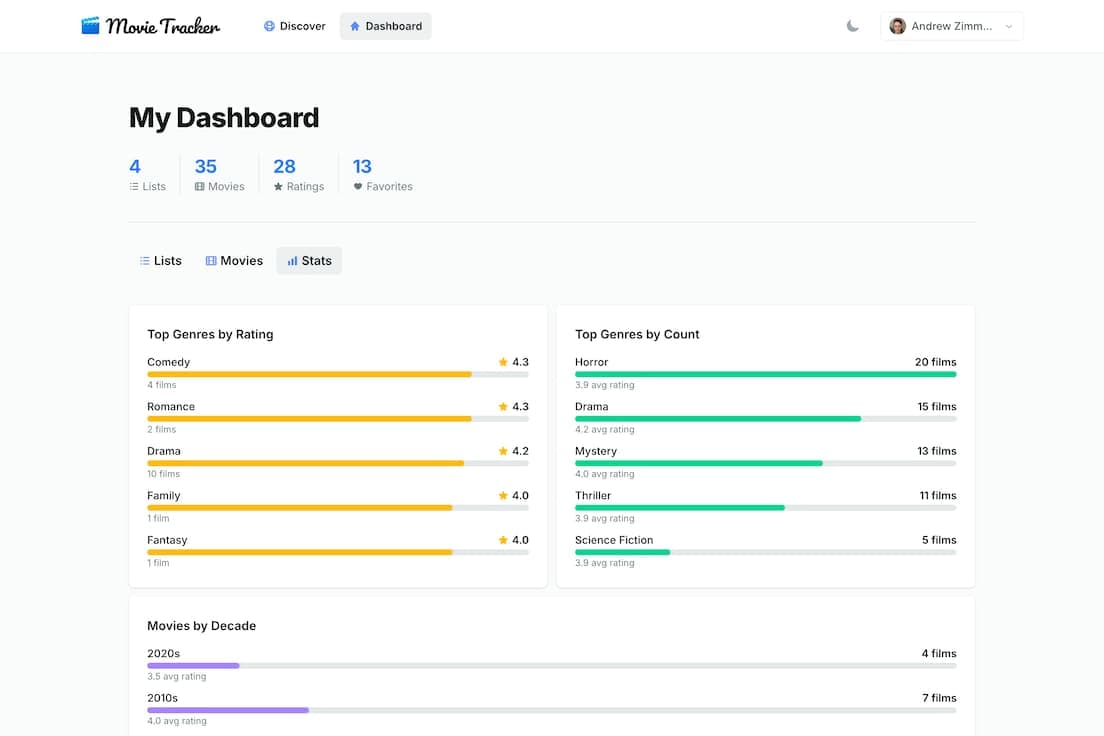Click the '4.2 avg rating' text
The height and width of the screenshot is (736, 1104).
[x=605, y=429]
